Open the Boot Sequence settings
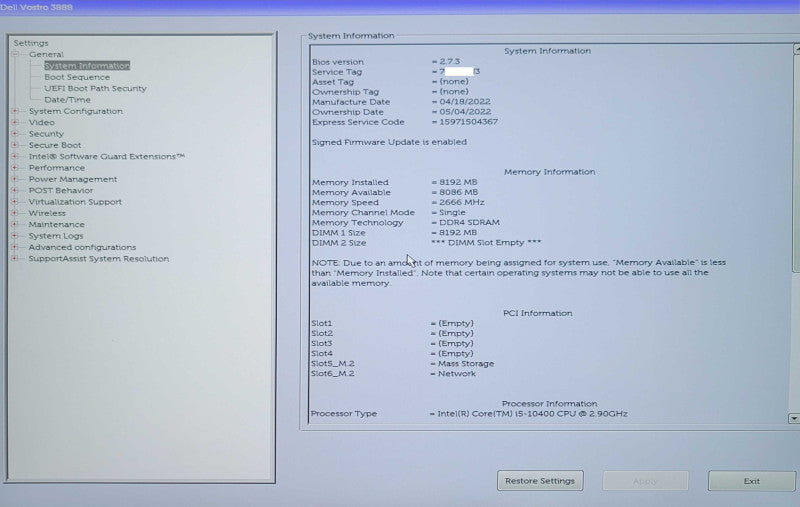The width and height of the screenshot is (800, 507). [x=77, y=77]
